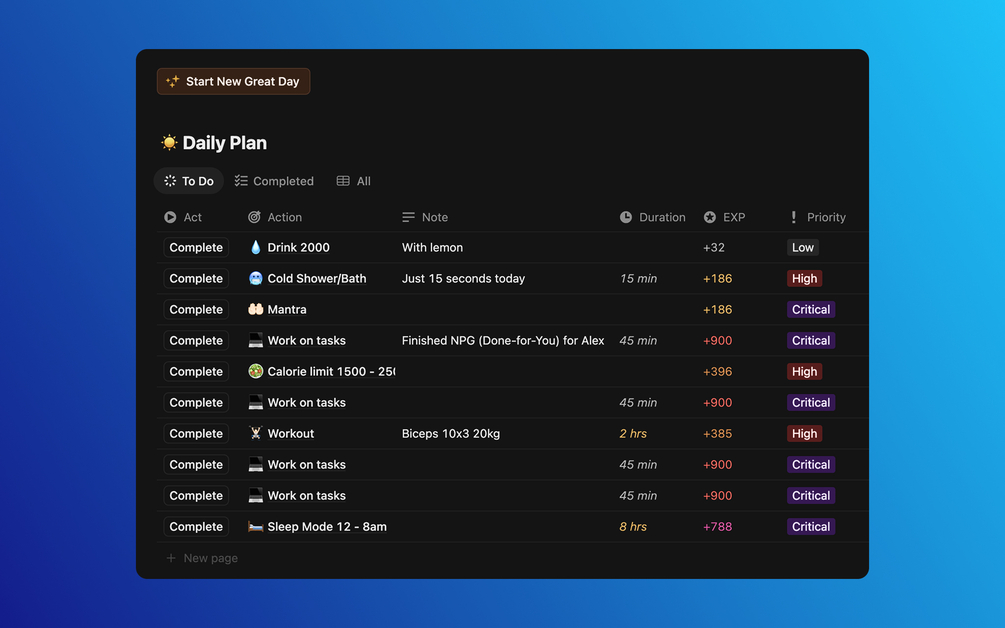Click the star icon in the EXP header
The width and height of the screenshot is (1005, 628).
[x=710, y=217]
